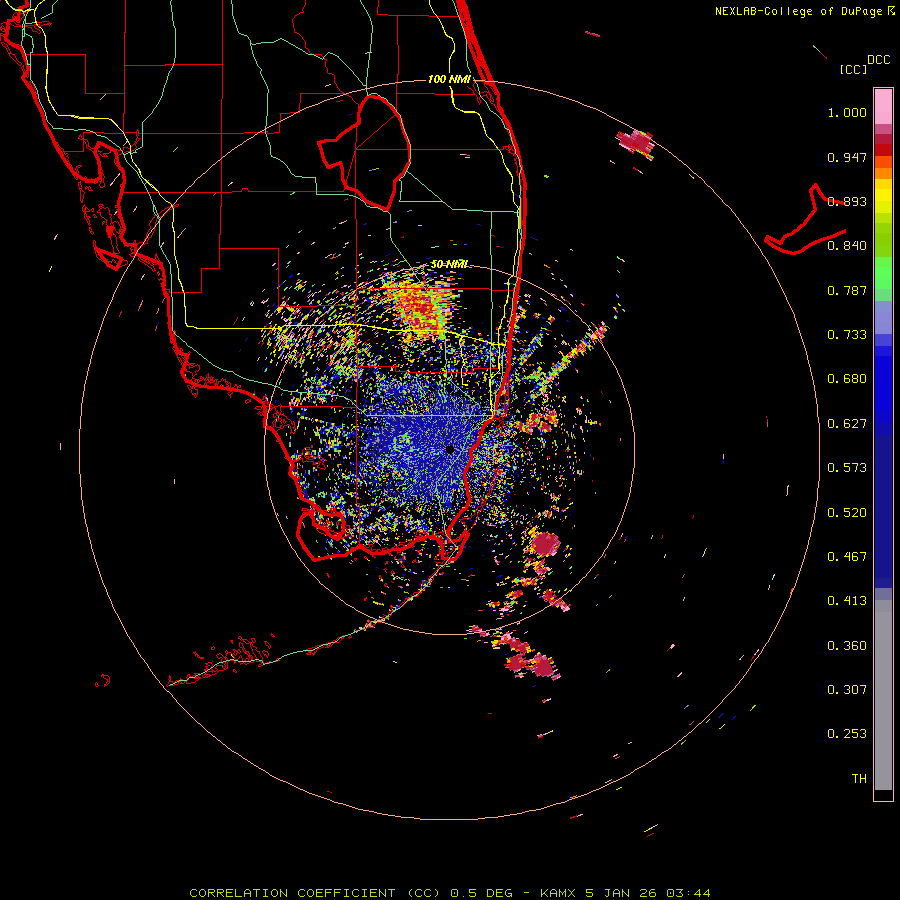Click inside the Lake Okeechobee outline
Viewport: 900px width, 900px height.
pyautogui.click(x=374, y=152)
